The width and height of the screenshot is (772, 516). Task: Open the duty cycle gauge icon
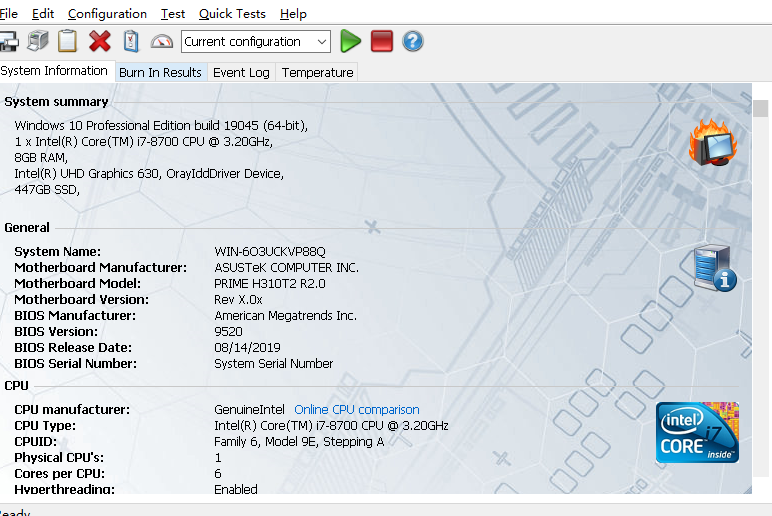161,41
